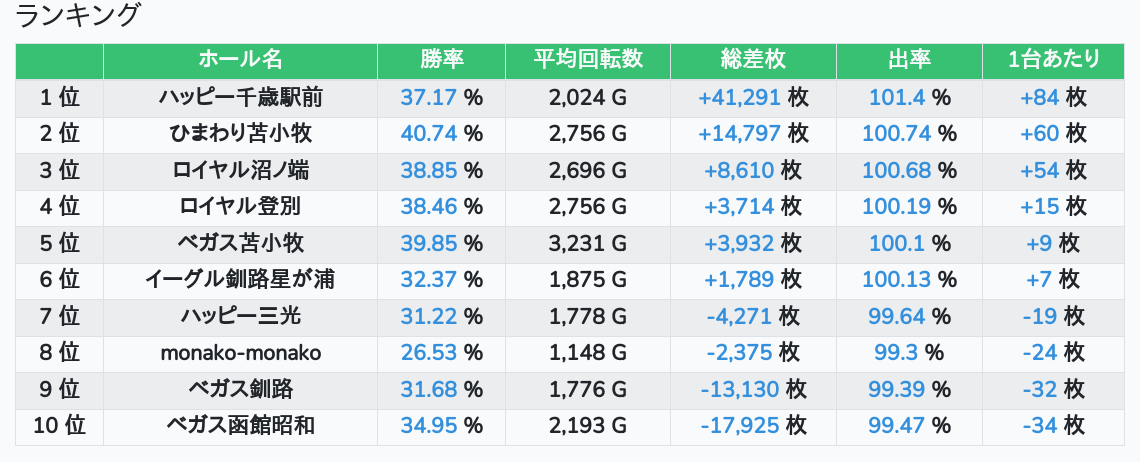
Task: Click the ホール名 column header
Action: (240, 60)
